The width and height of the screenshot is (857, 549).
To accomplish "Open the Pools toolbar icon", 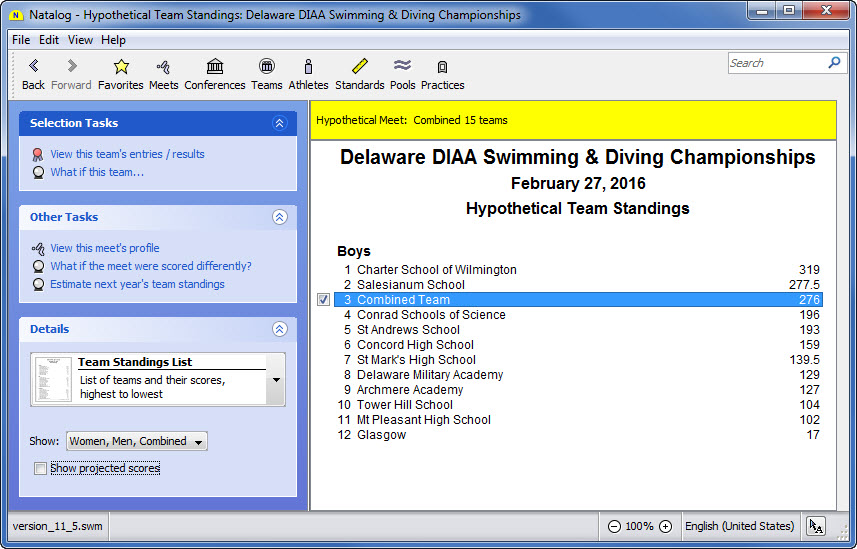I will [402, 67].
